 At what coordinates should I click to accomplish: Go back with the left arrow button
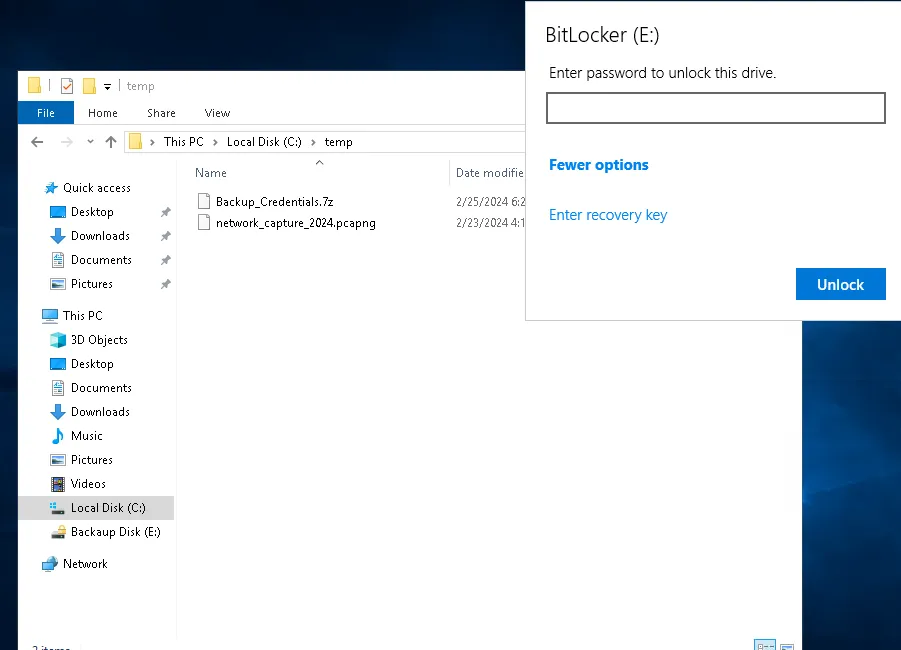click(x=37, y=142)
